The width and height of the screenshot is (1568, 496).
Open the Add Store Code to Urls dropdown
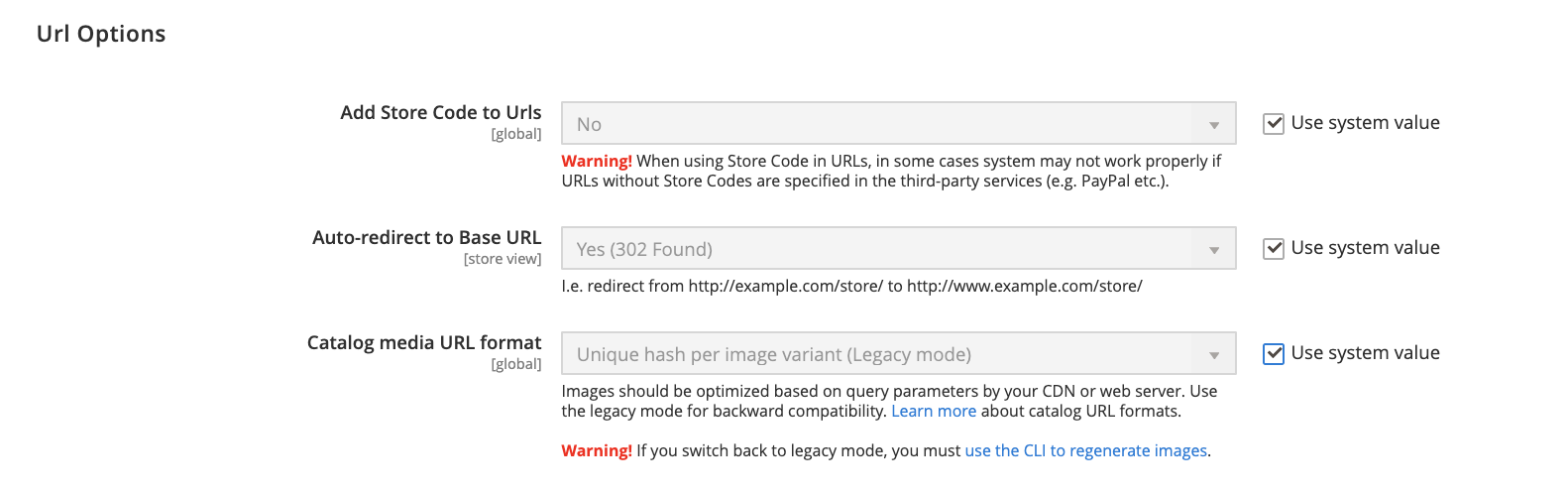point(899,124)
